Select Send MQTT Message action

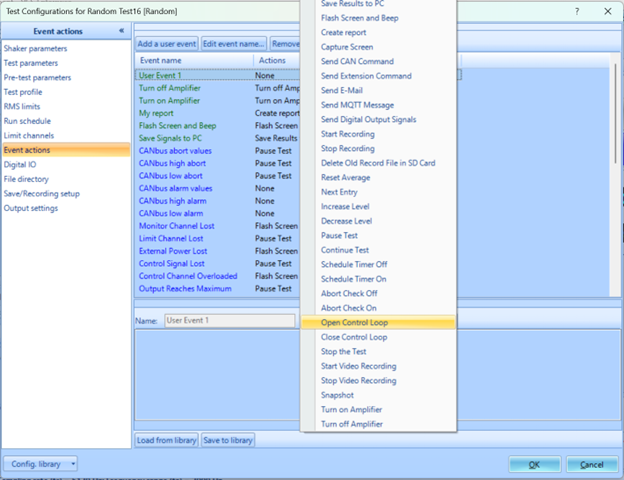(x=359, y=105)
